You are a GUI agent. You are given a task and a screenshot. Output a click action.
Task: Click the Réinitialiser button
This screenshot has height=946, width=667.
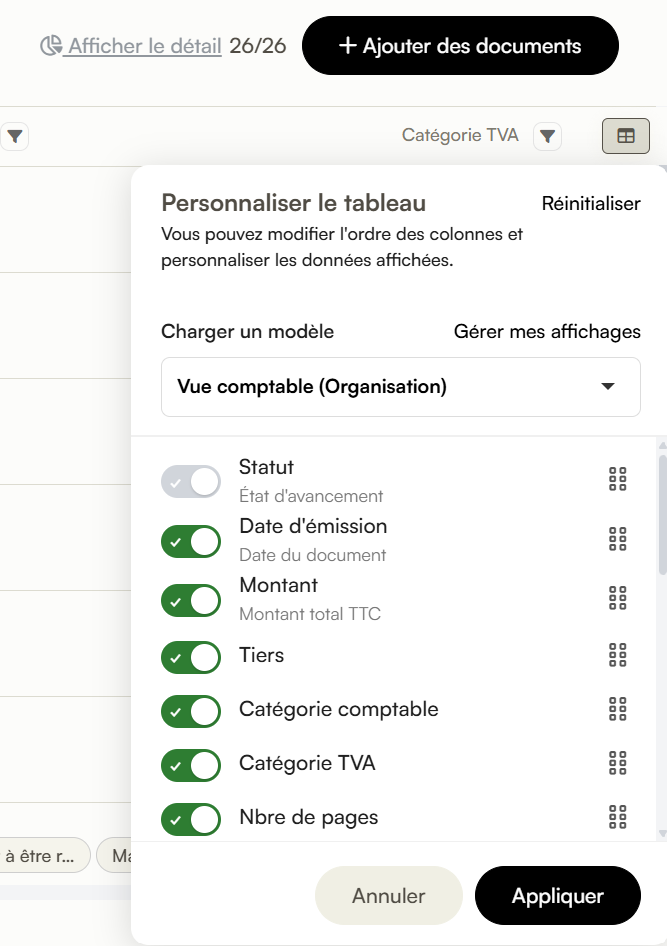point(591,203)
